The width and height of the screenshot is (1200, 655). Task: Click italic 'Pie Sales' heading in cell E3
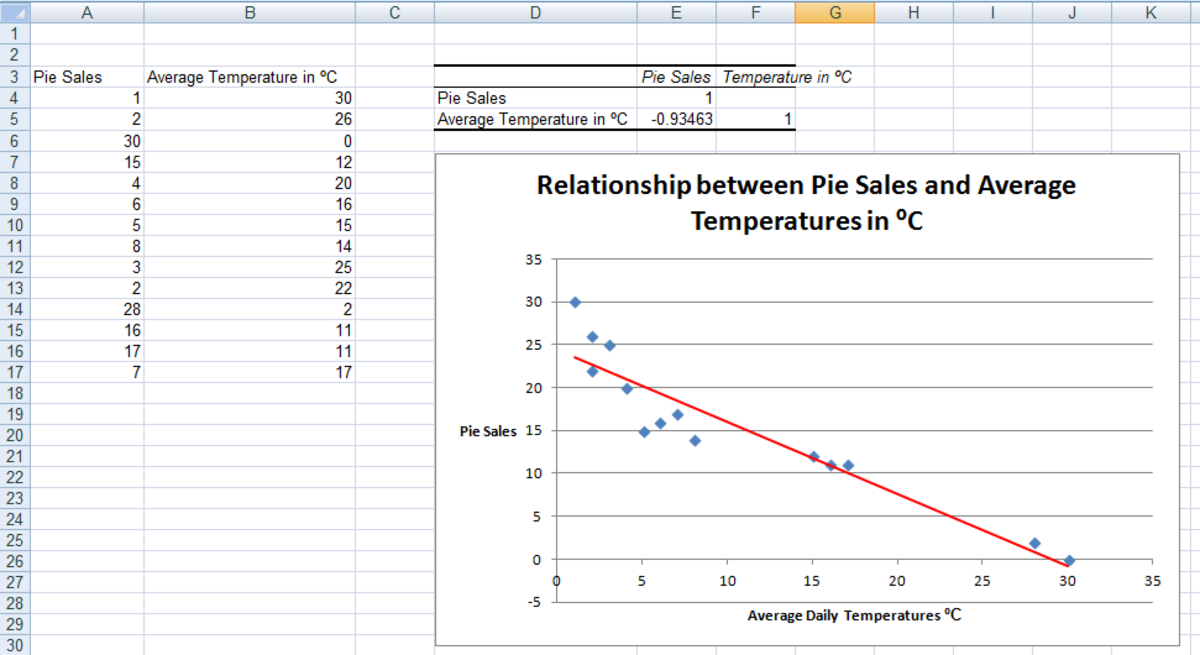click(x=676, y=77)
